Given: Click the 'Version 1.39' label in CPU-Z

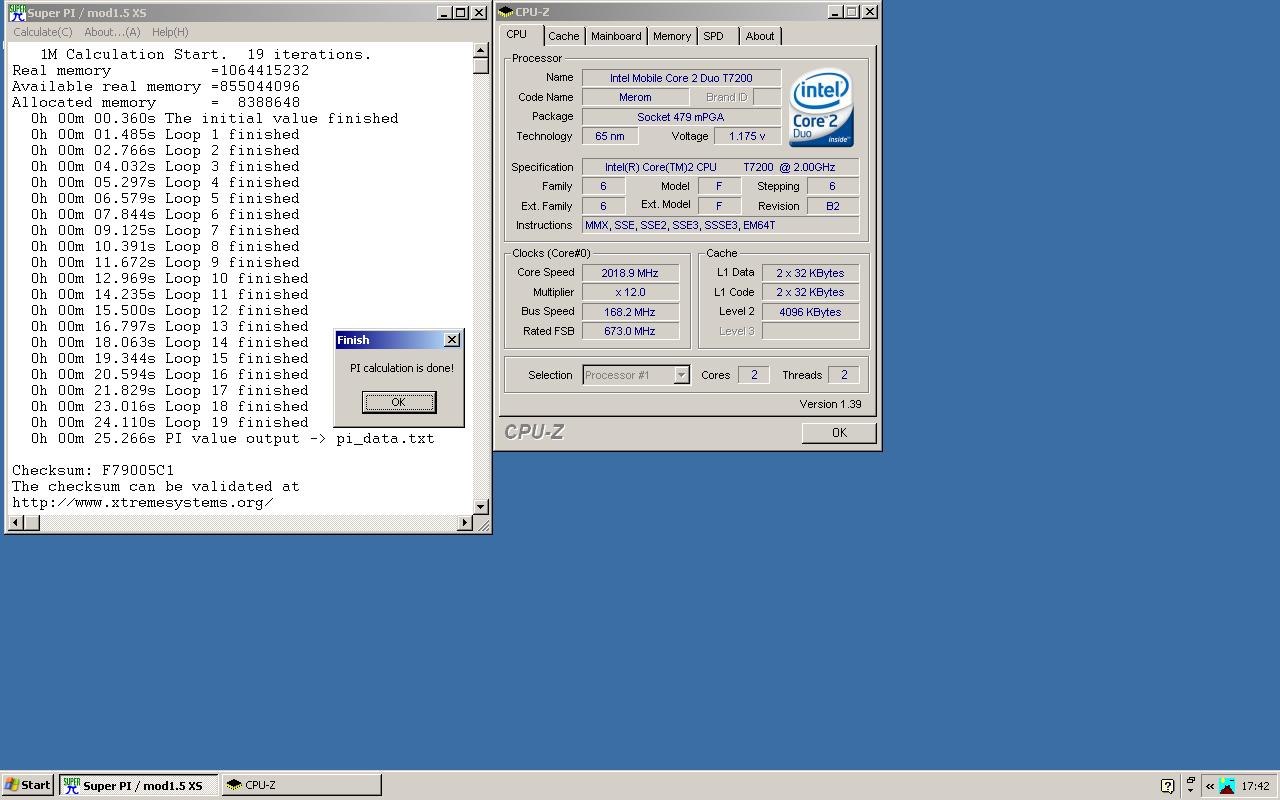Looking at the screenshot, I should click(x=829, y=404).
